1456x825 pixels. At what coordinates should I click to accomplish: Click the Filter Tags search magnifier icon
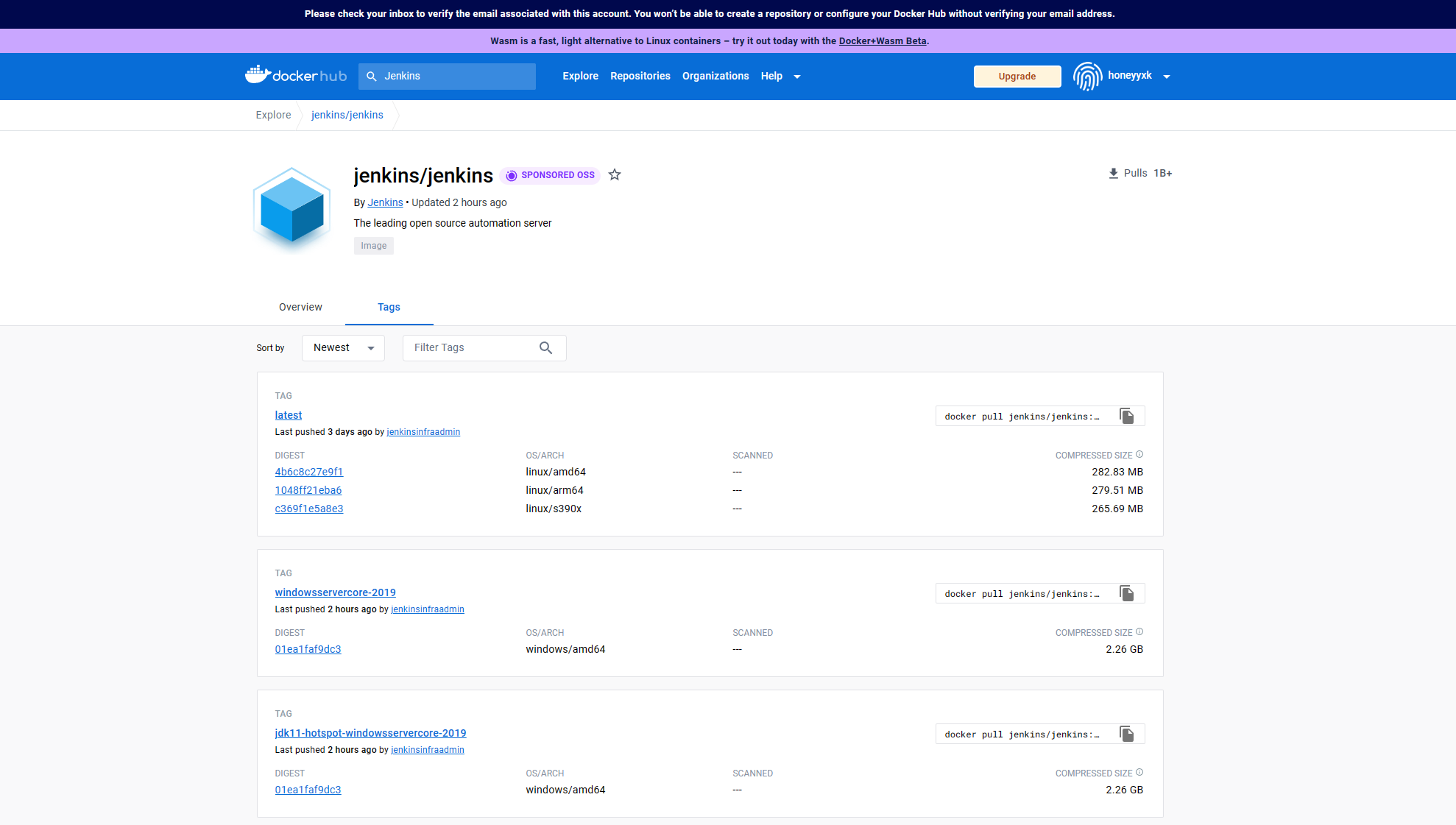(x=545, y=348)
